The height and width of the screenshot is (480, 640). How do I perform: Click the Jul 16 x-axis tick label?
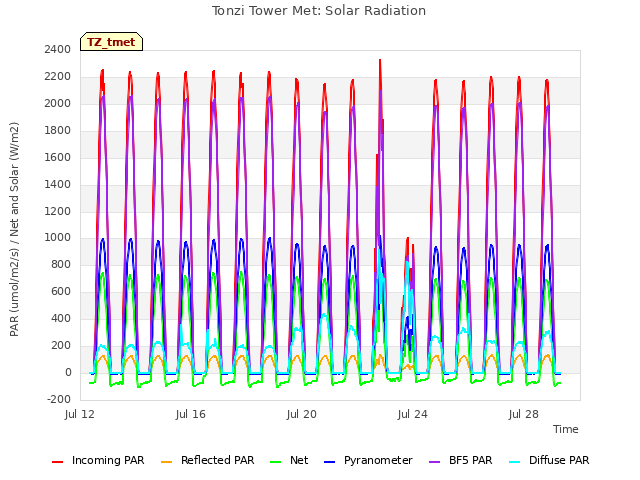191,414
